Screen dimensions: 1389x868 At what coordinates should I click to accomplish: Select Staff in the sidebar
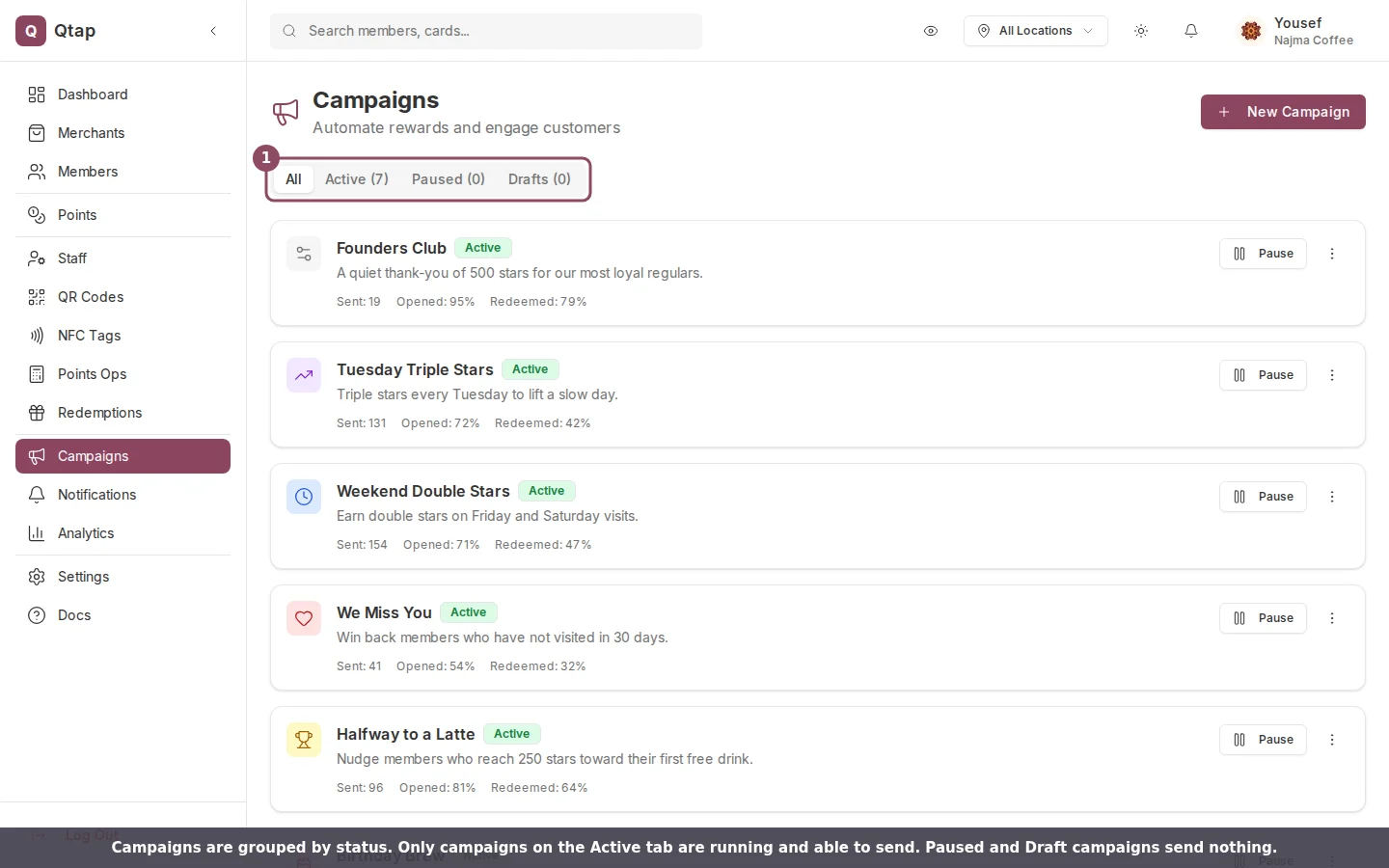tap(123, 258)
